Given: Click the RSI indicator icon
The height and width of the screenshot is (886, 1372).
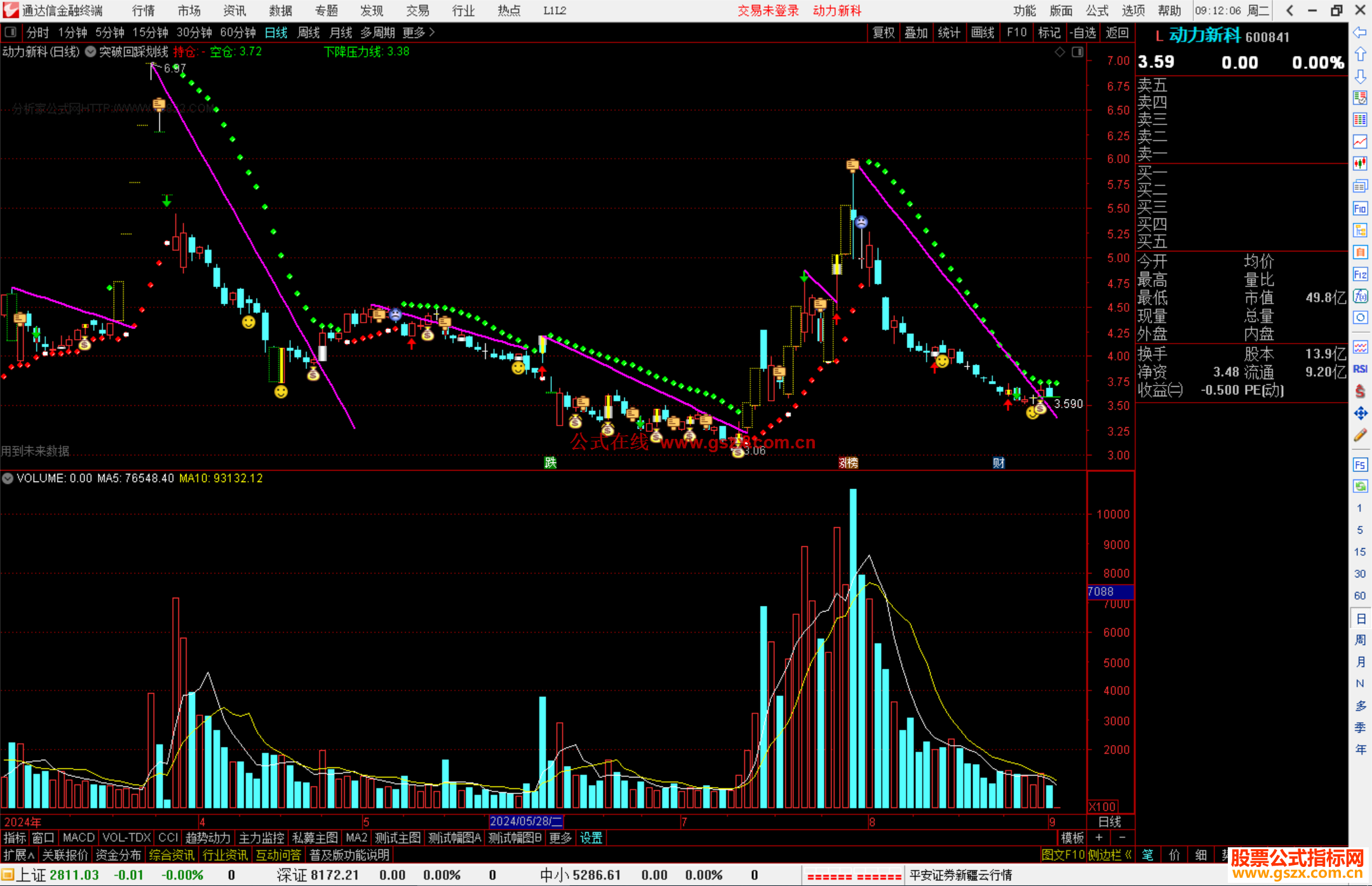Looking at the screenshot, I should pyautogui.click(x=1360, y=369).
